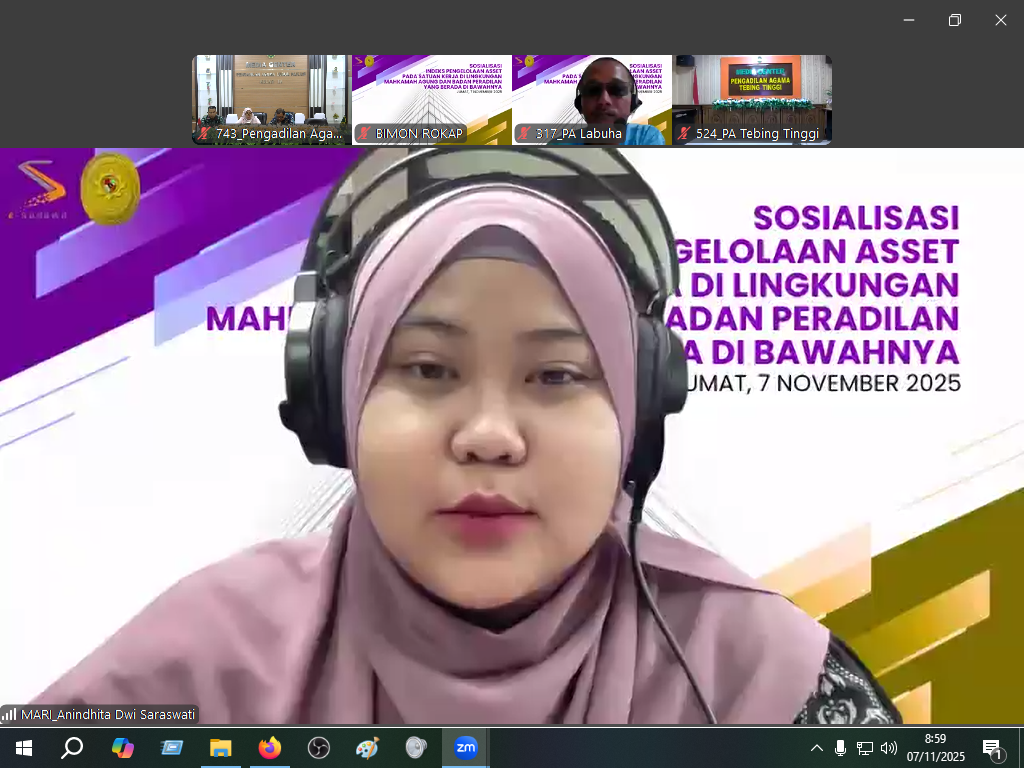This screenshot has width=1024, height=768.
Task: Select the 317_PA Labuha participant video
Action: click(x=591, y=100)
